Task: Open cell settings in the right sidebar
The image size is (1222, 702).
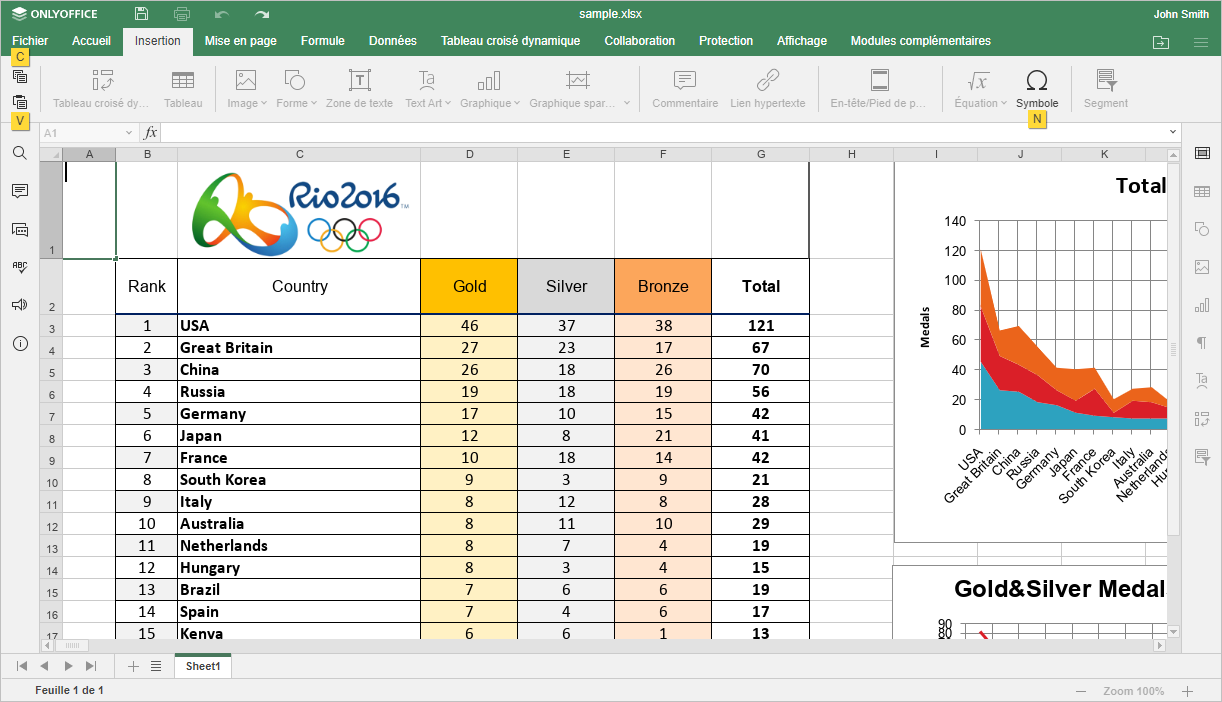Action: [1202, 153]
